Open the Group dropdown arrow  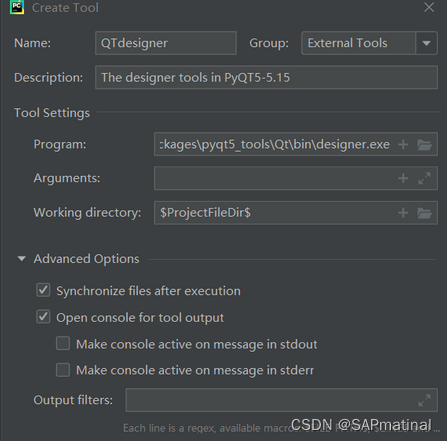426,43
